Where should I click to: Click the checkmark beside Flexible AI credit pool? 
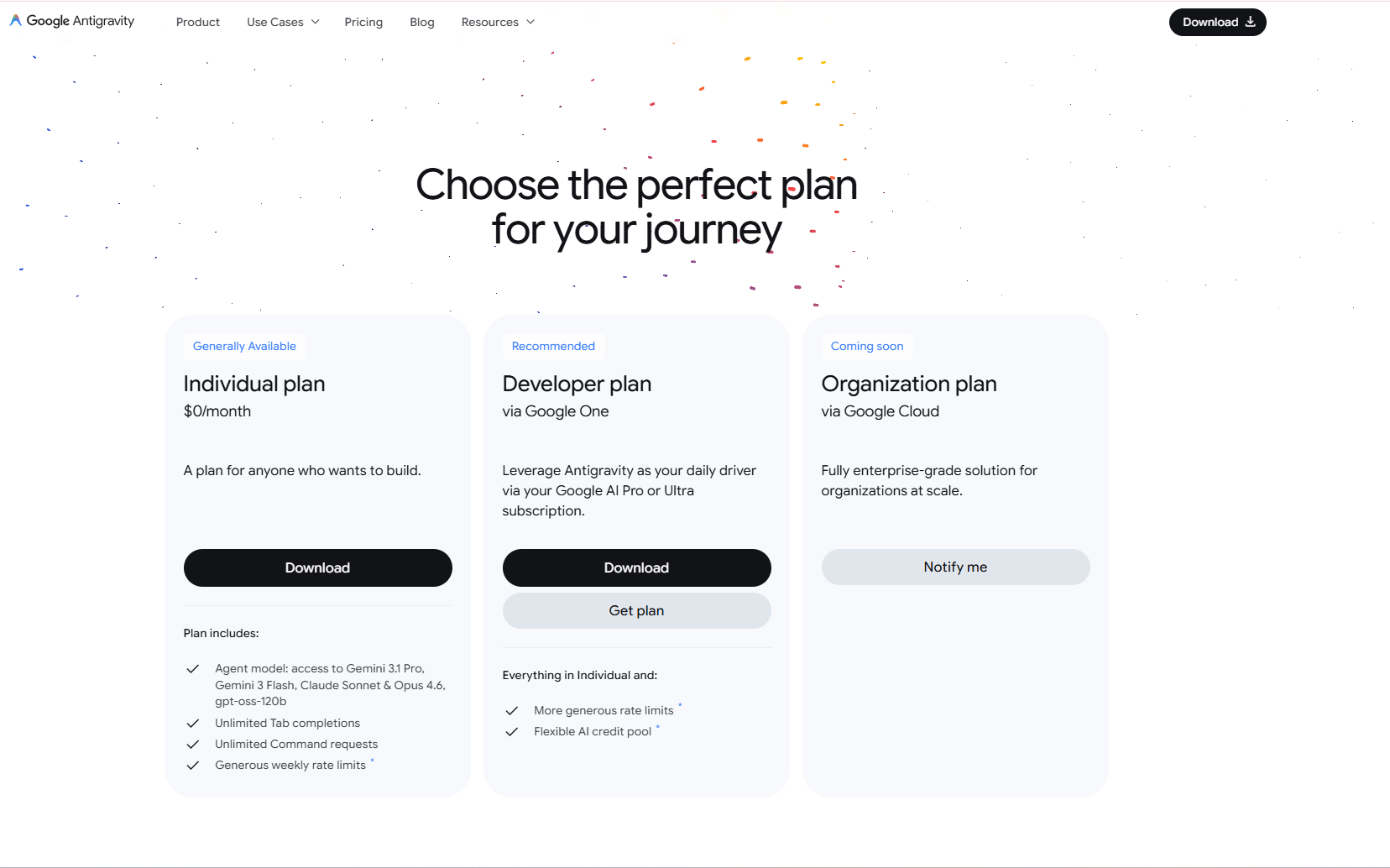512,732
